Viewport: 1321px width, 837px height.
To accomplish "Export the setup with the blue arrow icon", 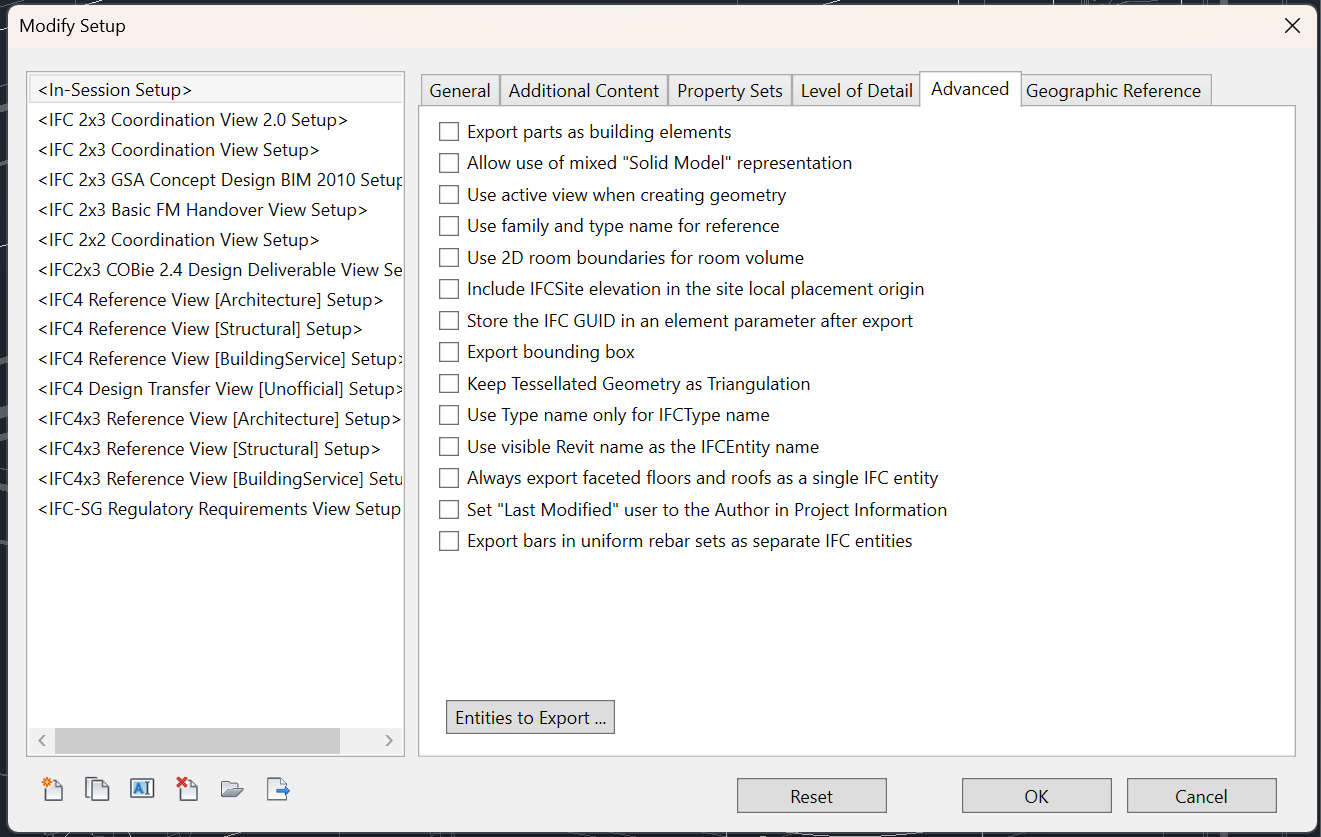I will [278, 789].
